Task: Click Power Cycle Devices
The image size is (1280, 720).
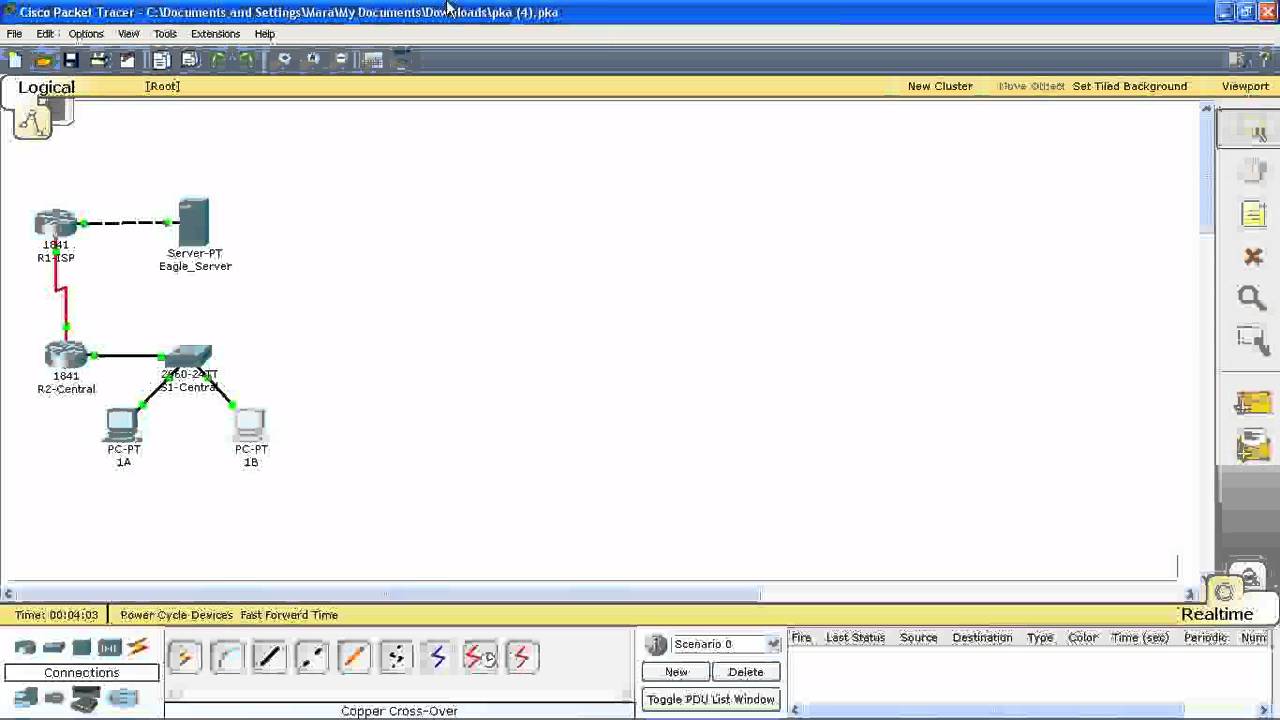Action: pos(176,615)
